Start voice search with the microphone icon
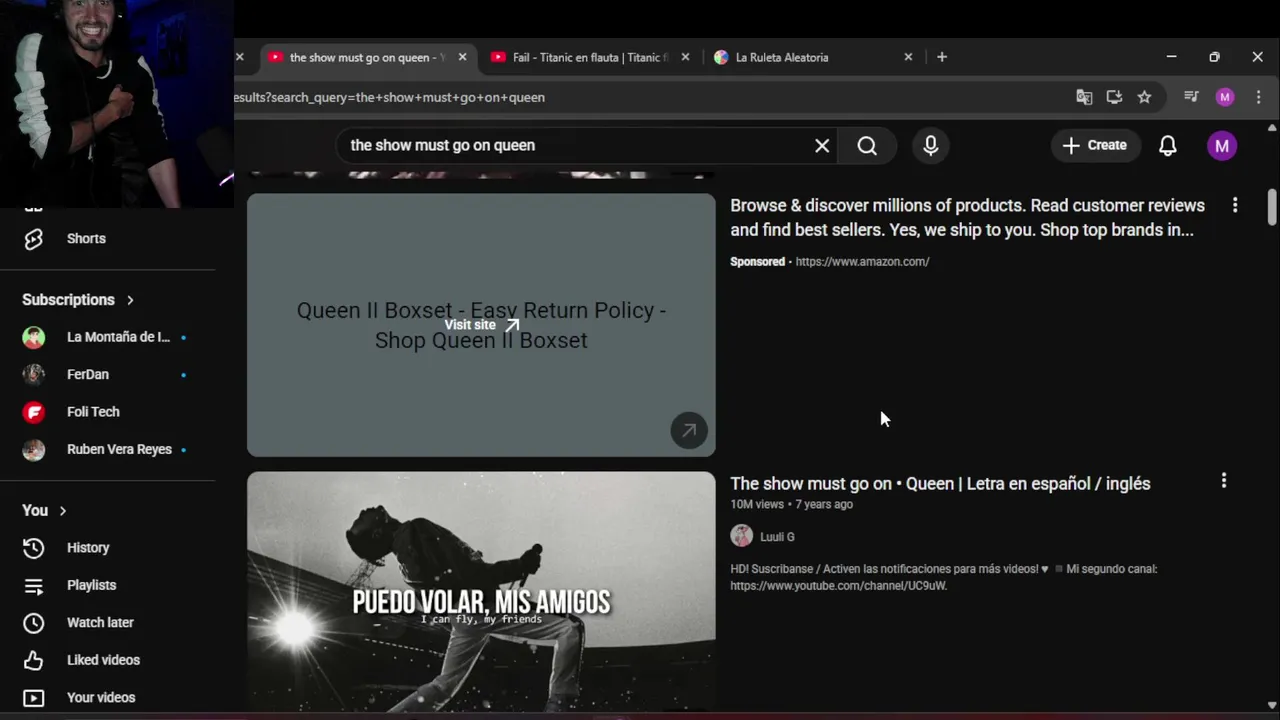Screen dimensions: 1280x720 click(x=931, y=146)
